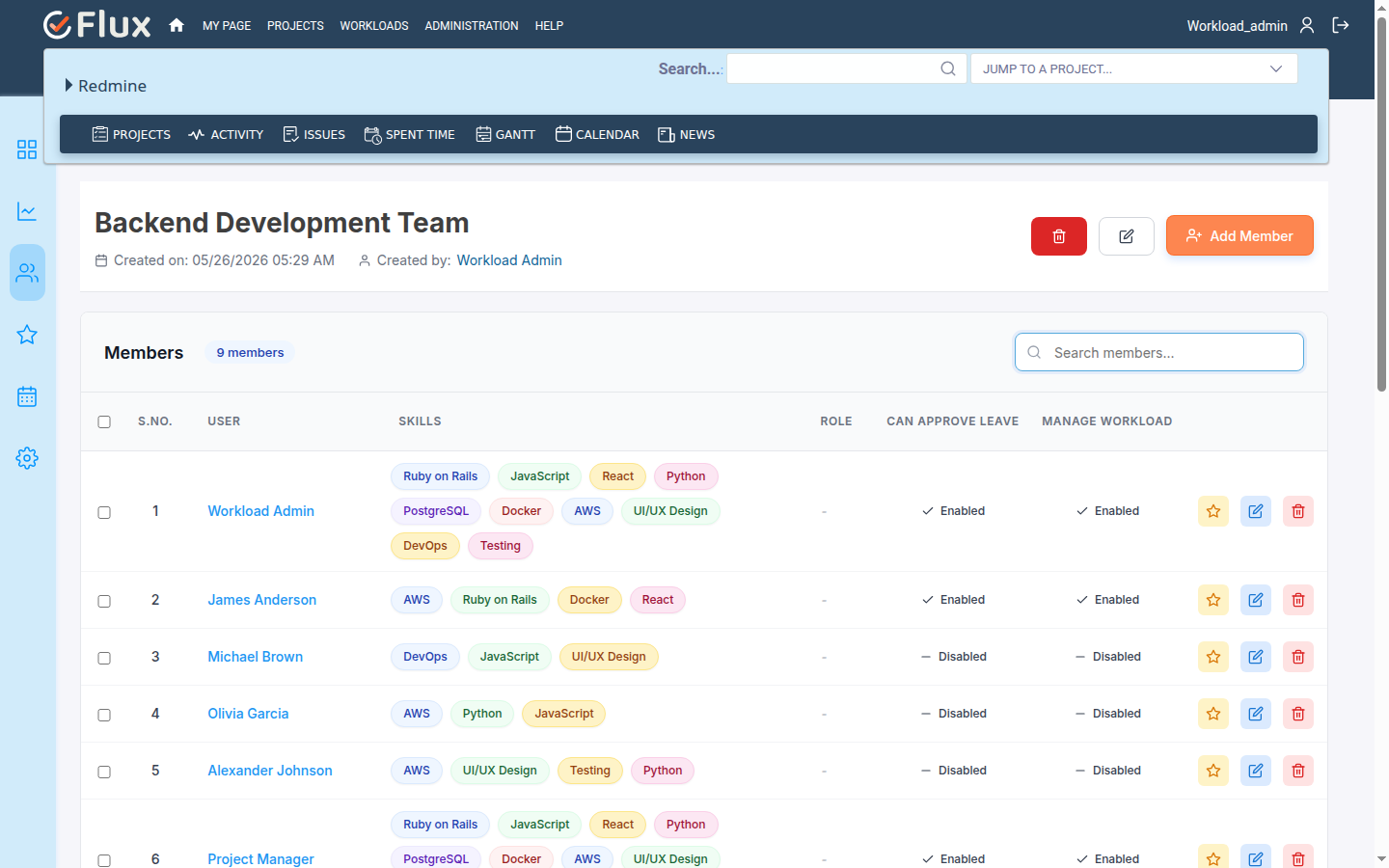Image resolution: width=1389 pixels, height=868 pixels.
Task: Open the calendar icon in sidebar
Action: tap(27, 396)
